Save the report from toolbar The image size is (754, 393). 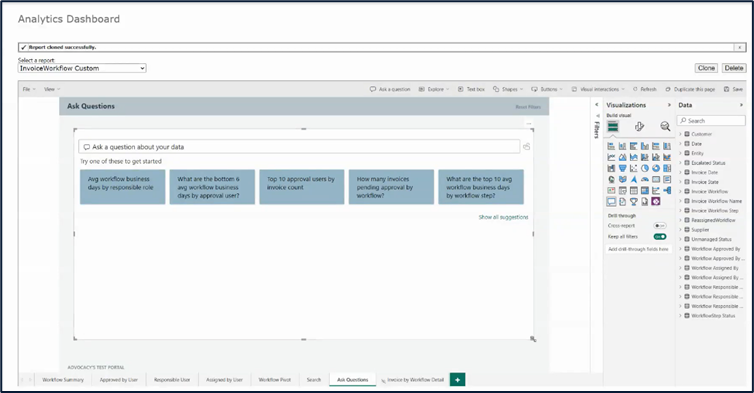click(x=734, y=89)
